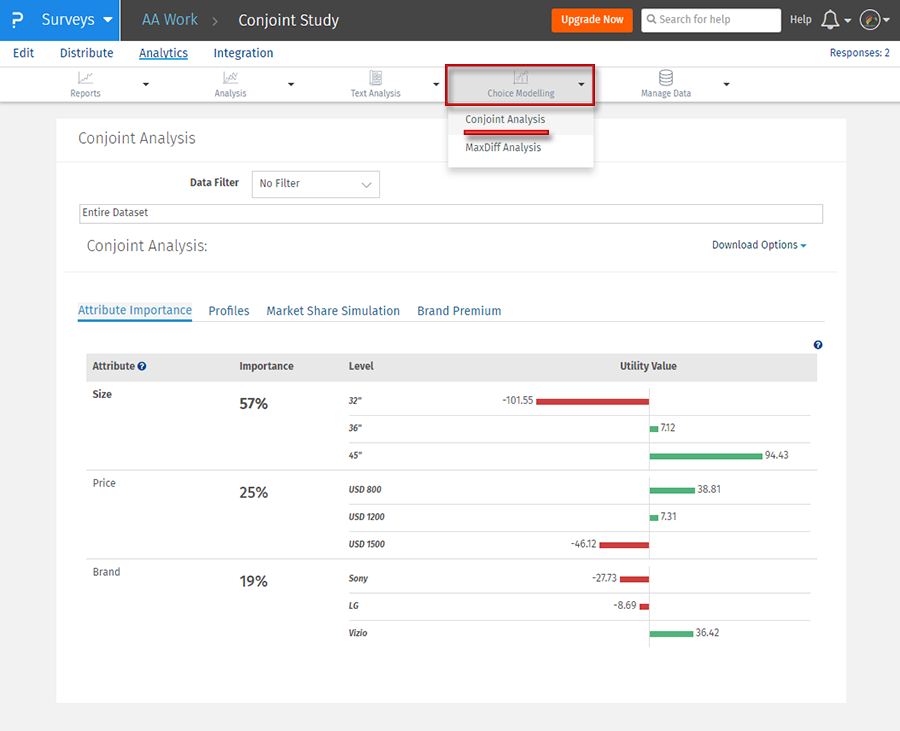Click the green 45" utility bar
This screenshot has height=731, width=900.
(x=705, y=456)
